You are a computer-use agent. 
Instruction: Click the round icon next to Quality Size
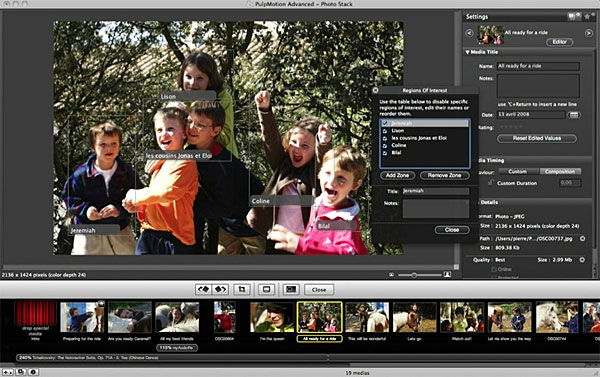pyautogui.click(x=582, y=260)
